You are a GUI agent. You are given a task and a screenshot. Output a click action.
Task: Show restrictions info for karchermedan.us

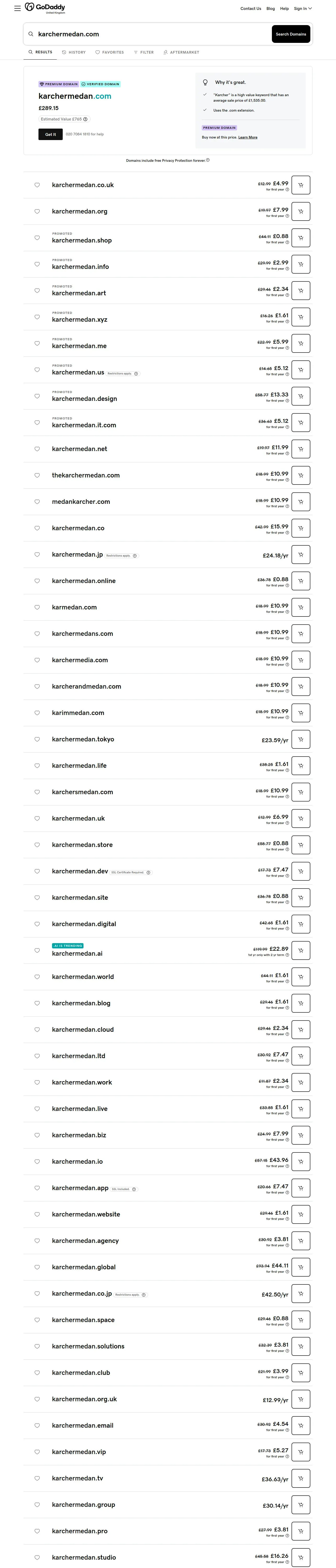pos(136,374)
